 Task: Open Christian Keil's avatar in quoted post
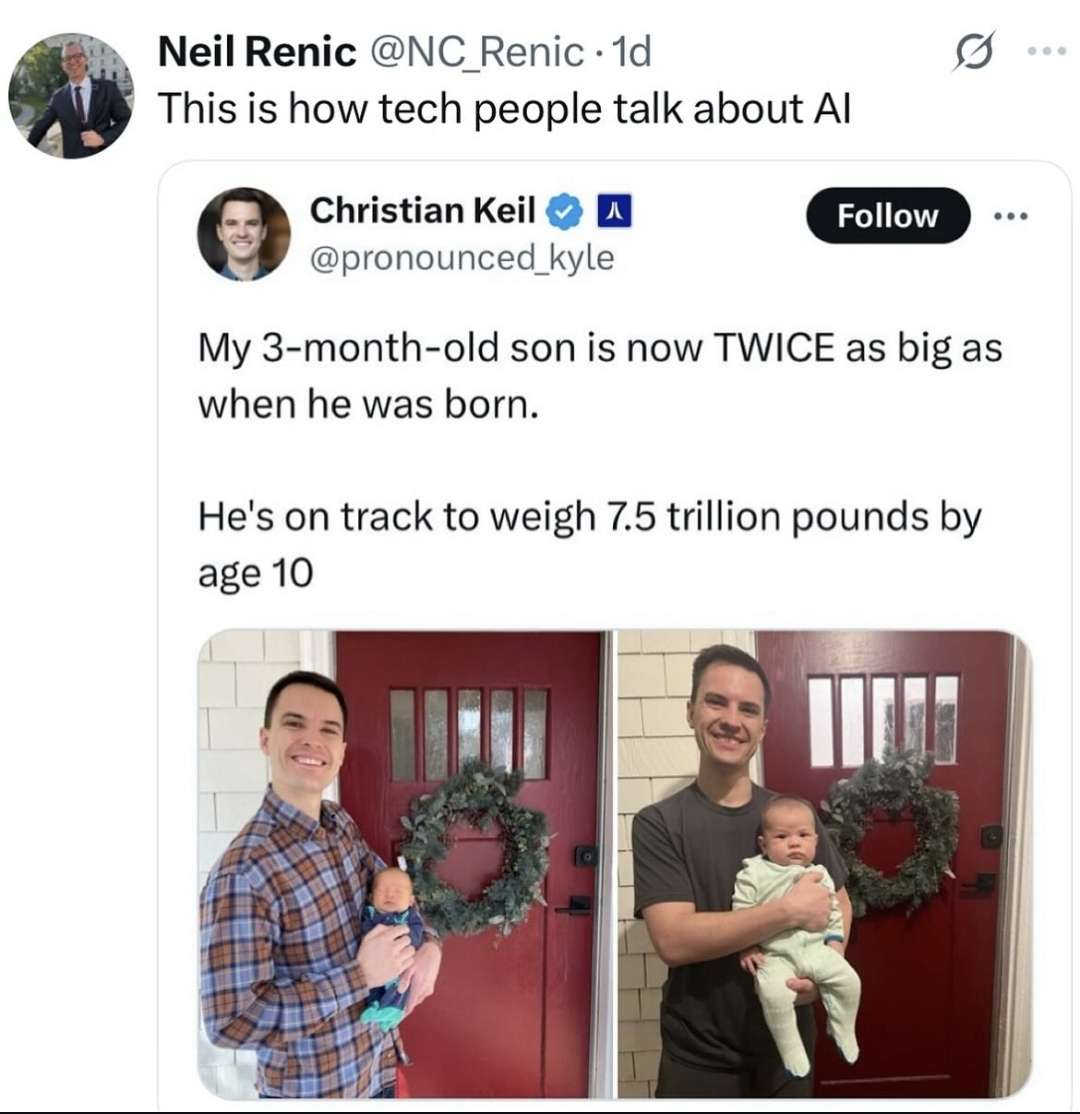coord(244,234)
